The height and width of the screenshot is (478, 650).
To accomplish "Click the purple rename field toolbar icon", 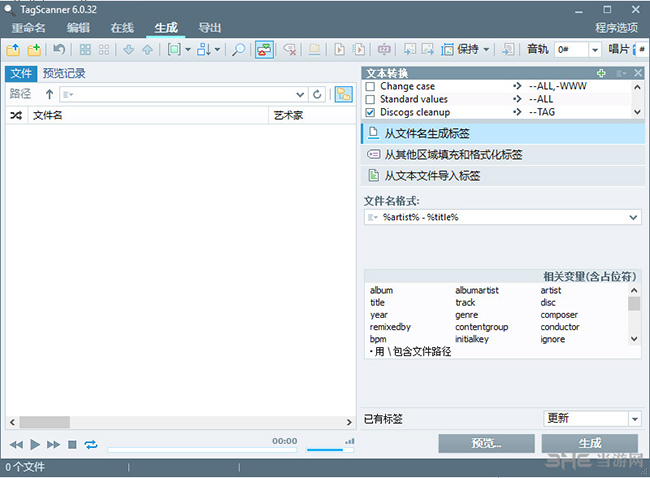I will coord(384,50).
